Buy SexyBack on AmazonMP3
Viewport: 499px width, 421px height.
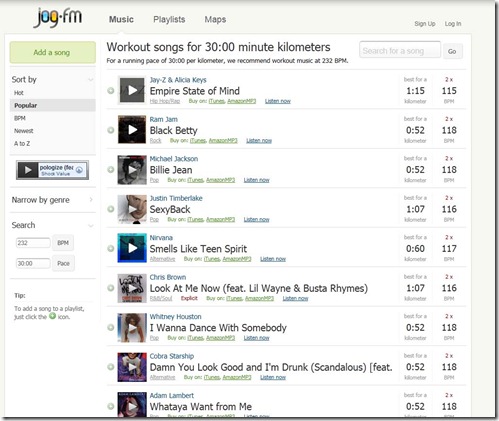[x=220, y=219]
